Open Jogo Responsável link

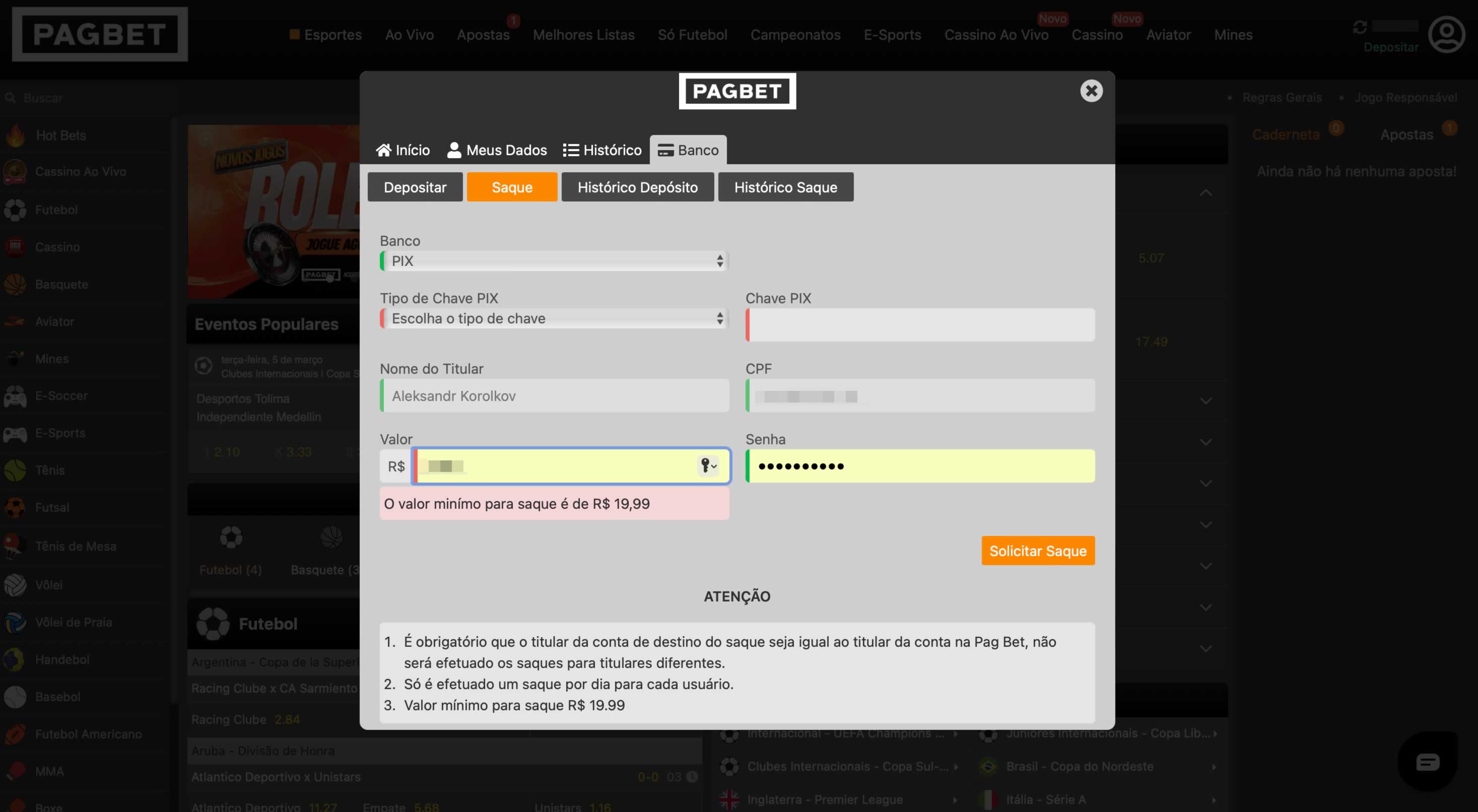[1405, 98]
